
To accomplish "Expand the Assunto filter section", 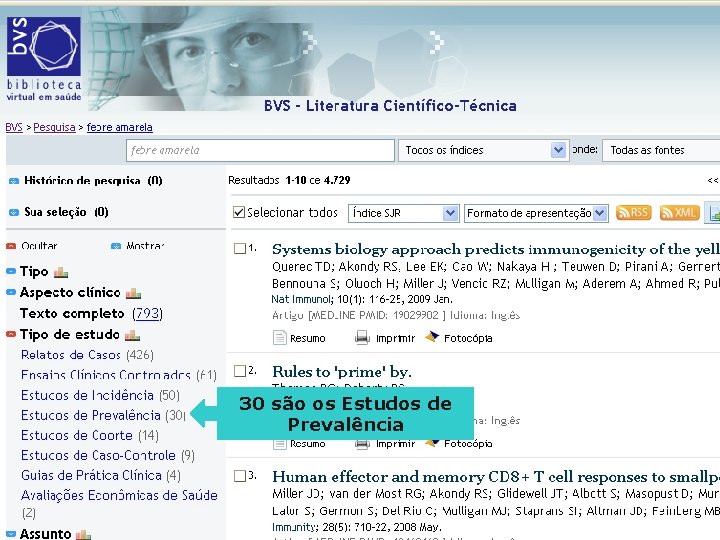I will tap(11, 534).
